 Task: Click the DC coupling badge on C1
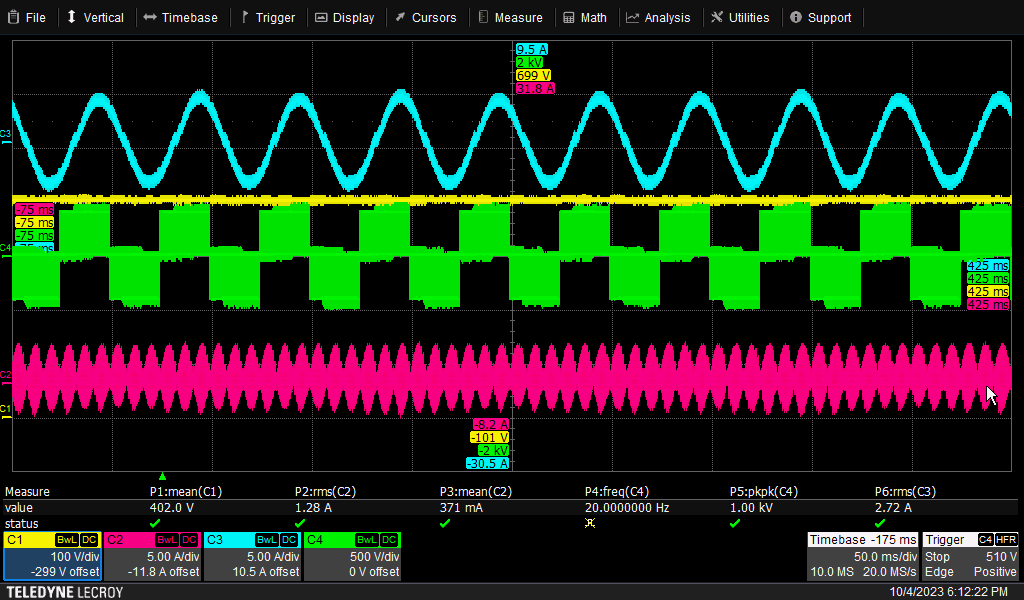(x=89, y=540)
